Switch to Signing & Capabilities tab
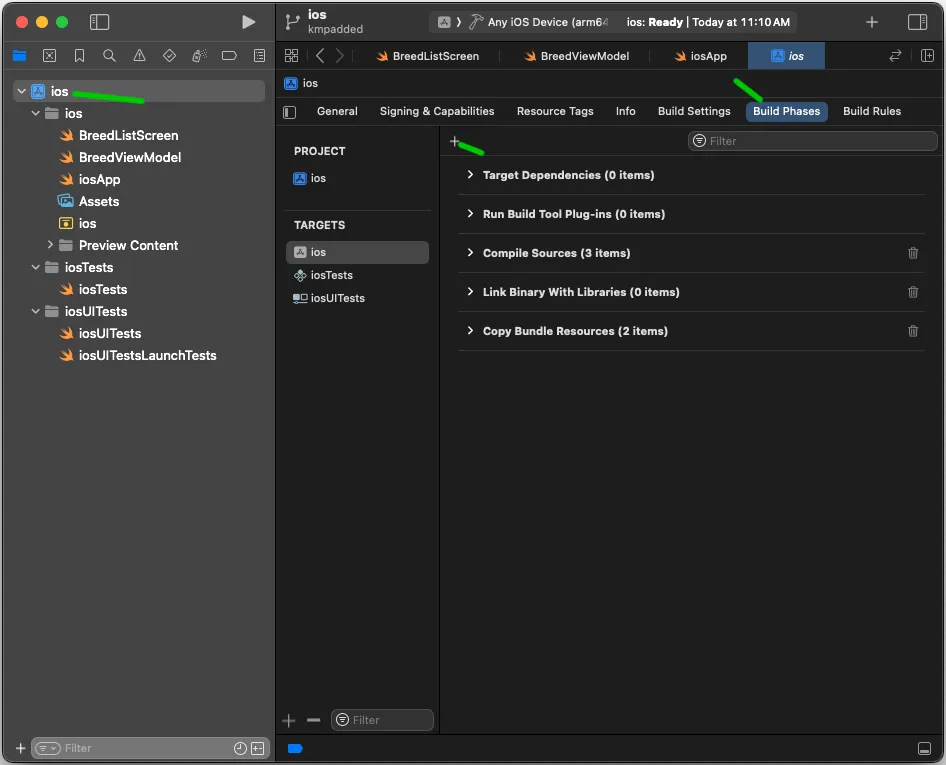 437,112
